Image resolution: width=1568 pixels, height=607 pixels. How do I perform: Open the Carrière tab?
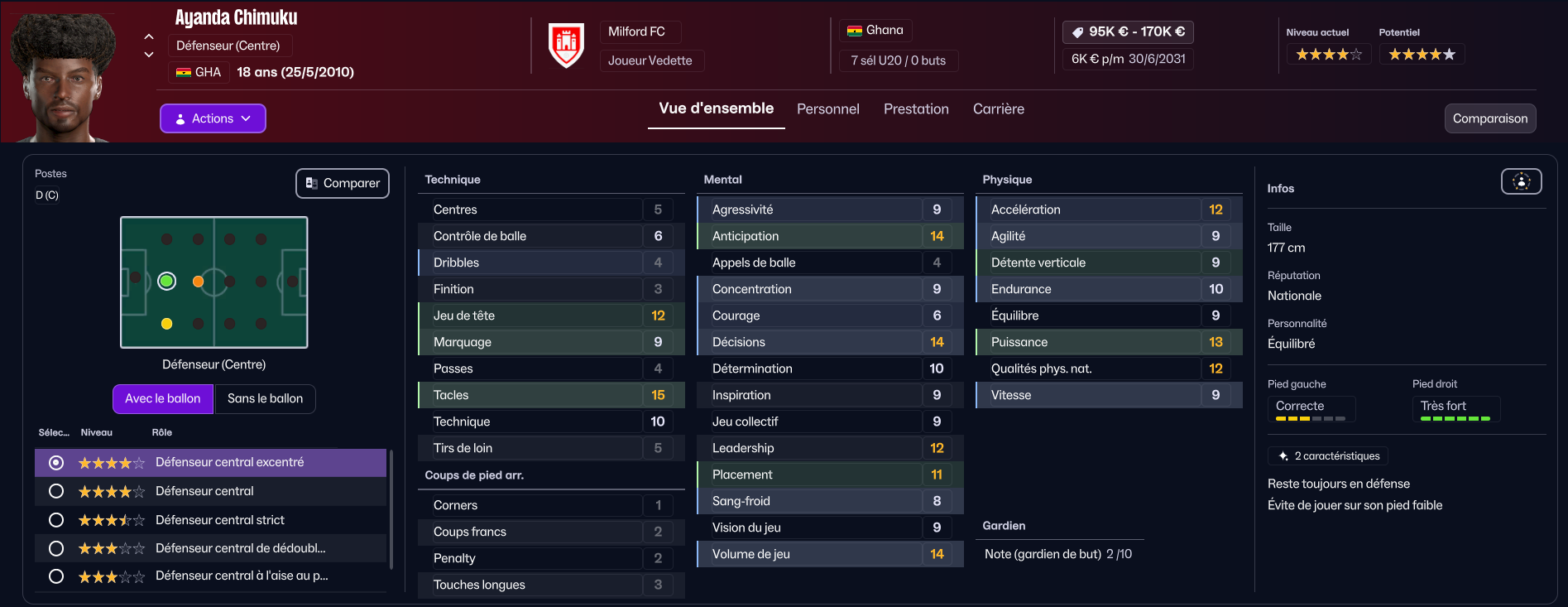click(998, 109)
